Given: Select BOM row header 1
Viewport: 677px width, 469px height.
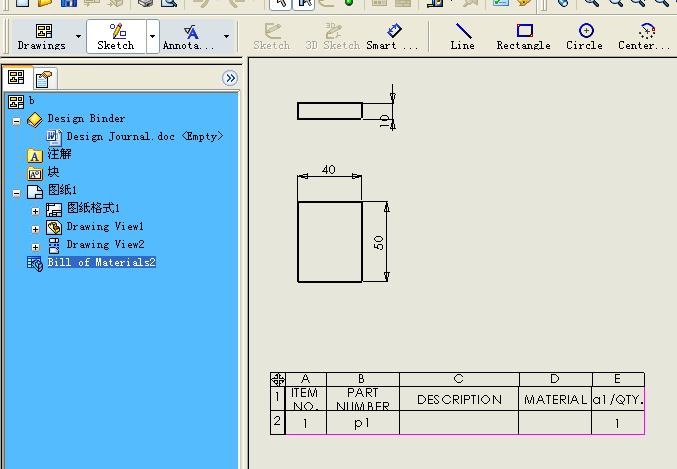Looking at the screenshot, I should click(278, 398).
